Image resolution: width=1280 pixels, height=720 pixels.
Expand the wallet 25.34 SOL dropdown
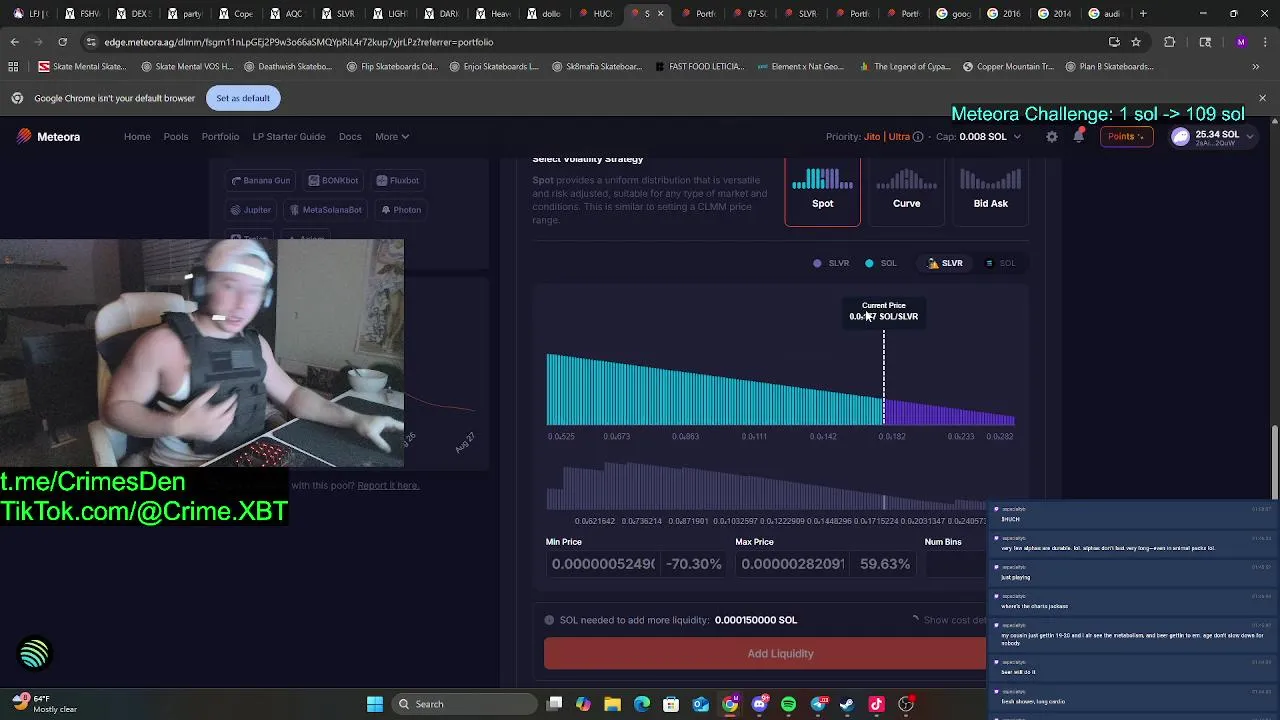pyautogui.click(x=1212, y=137)
